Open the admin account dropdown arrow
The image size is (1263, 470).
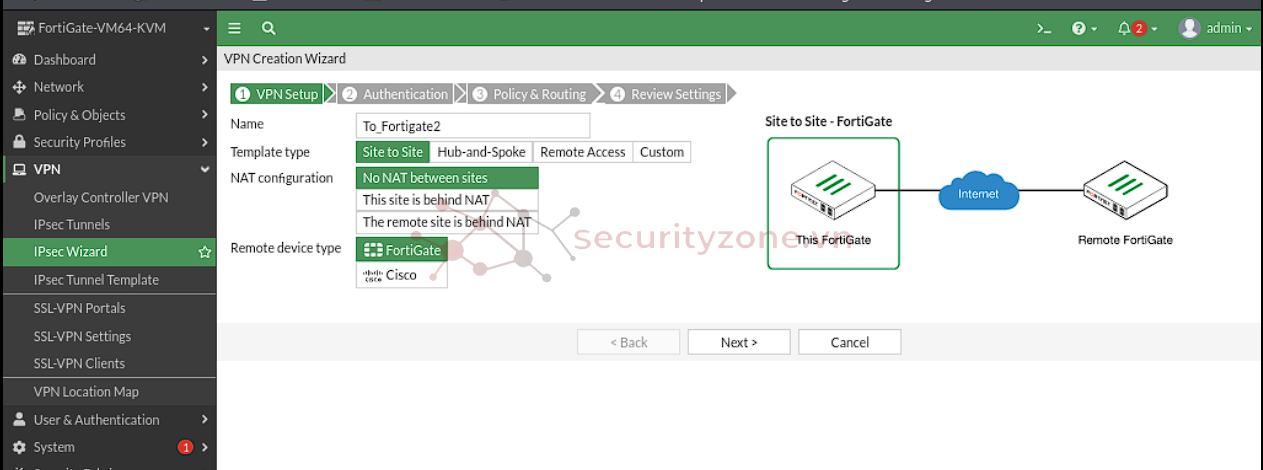tap(1249, 29)
